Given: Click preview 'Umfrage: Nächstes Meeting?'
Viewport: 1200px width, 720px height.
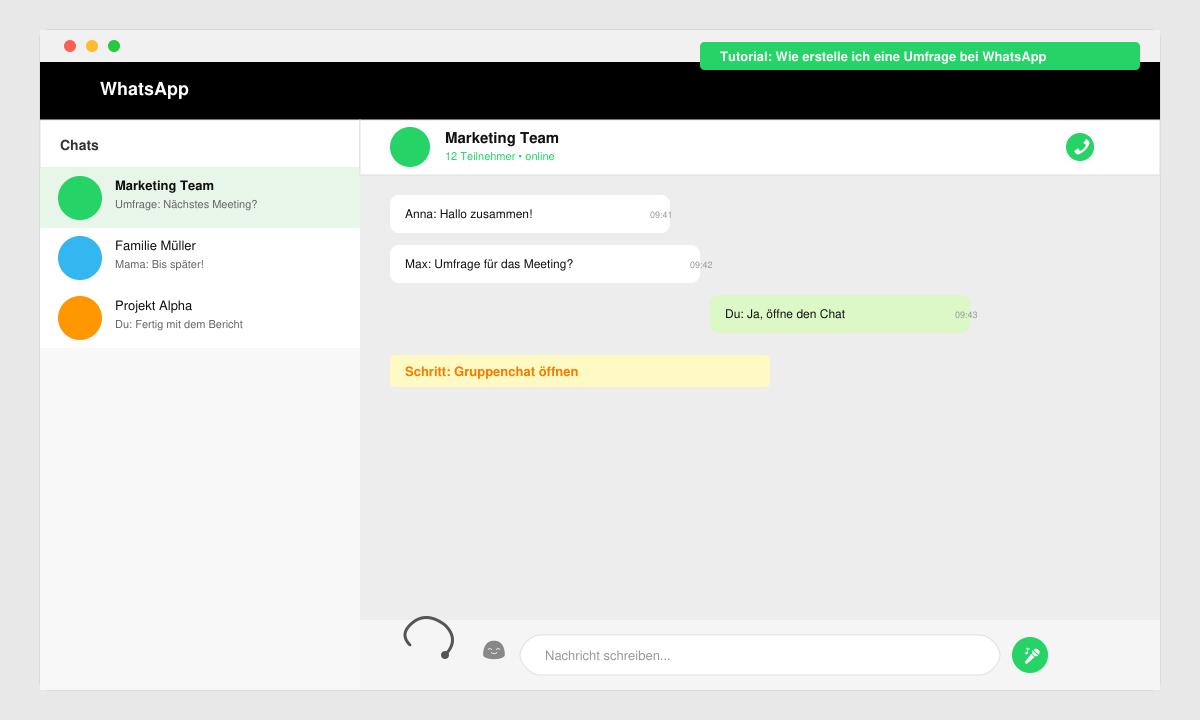Looking at the screenshot, I should [186, 204].
